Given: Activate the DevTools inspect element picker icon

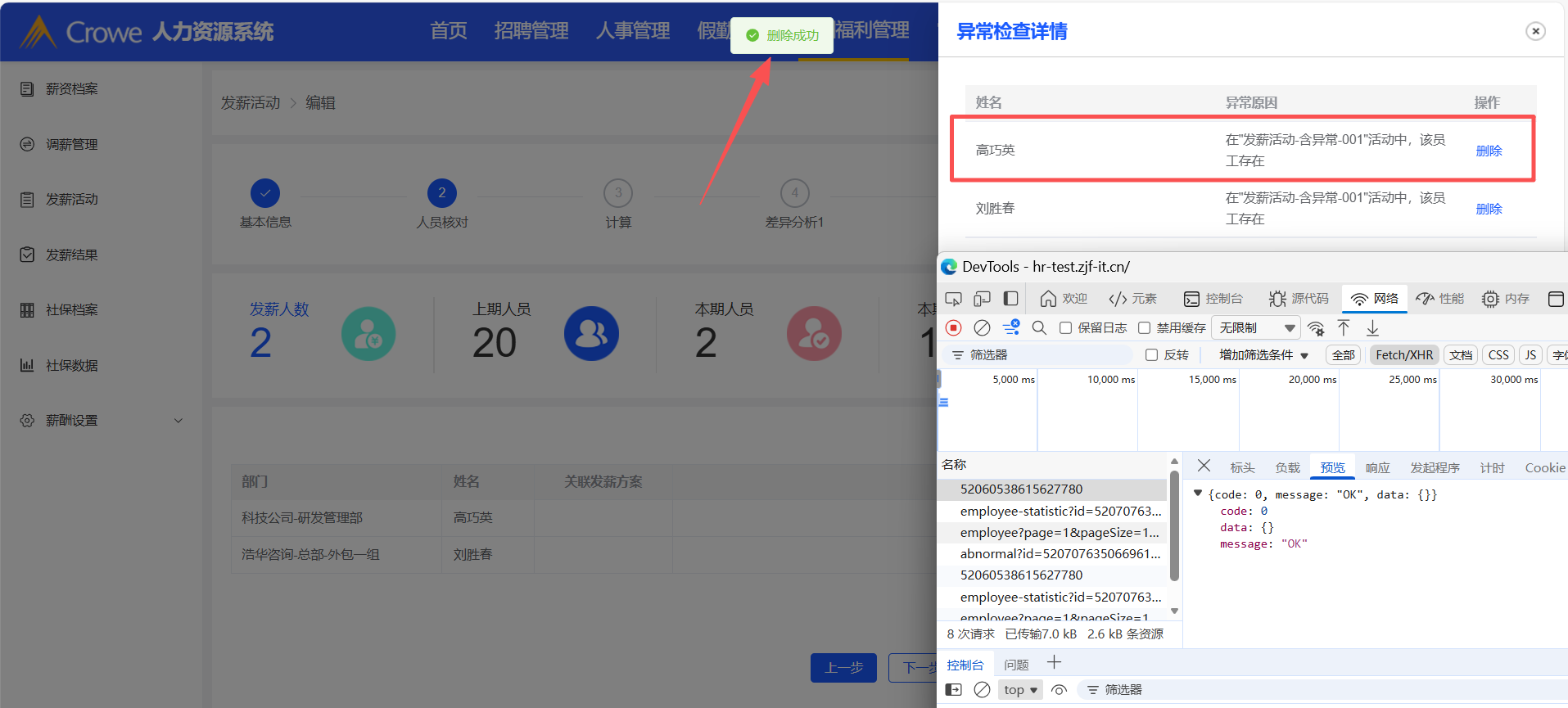Looking at the screenshot, I should click(953, 299).
